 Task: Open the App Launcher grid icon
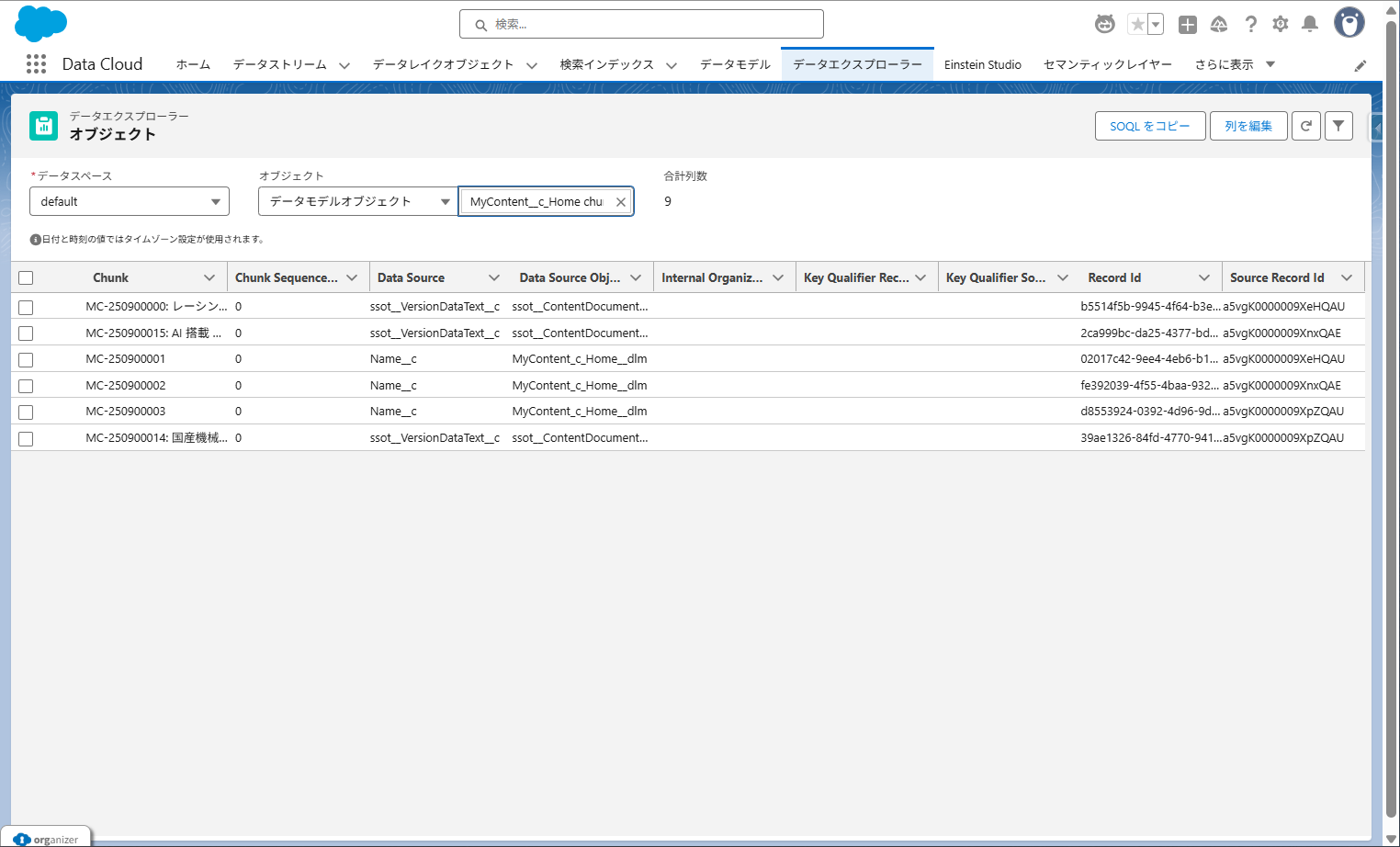(x=36, y=63)
